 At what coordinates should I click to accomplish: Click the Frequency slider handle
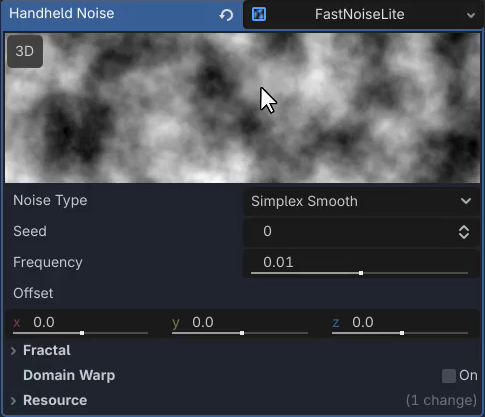click(361, 273)
